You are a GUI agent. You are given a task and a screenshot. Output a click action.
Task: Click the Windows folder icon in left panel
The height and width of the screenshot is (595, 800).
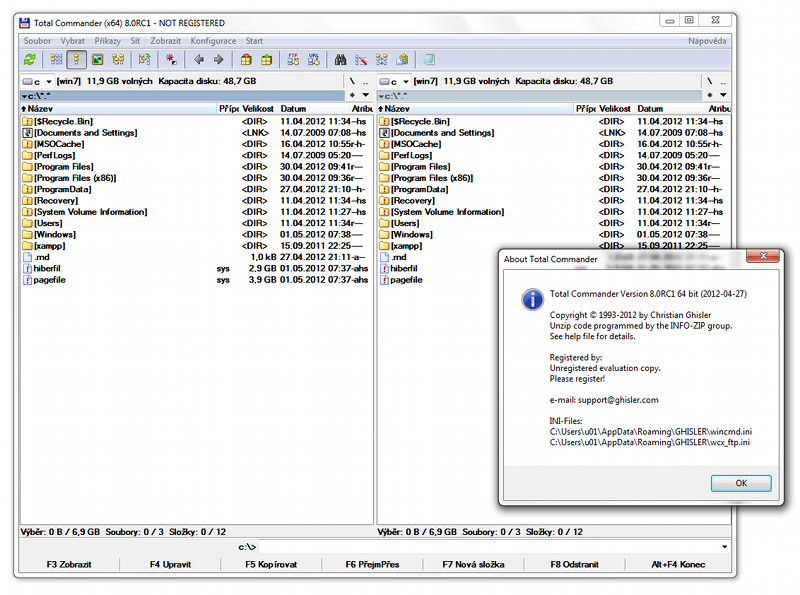[27, 235]
